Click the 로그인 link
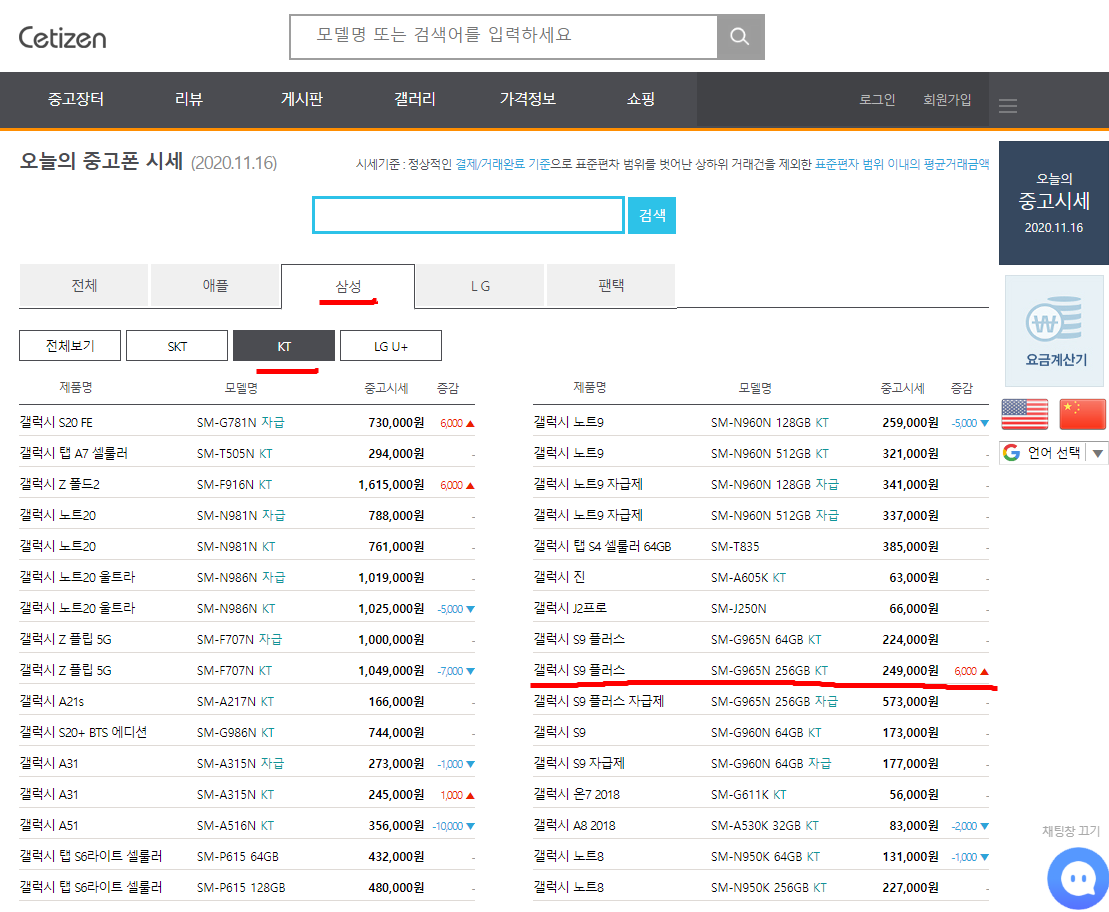Screen dimensions: 1109x912 tap(877, 100)
